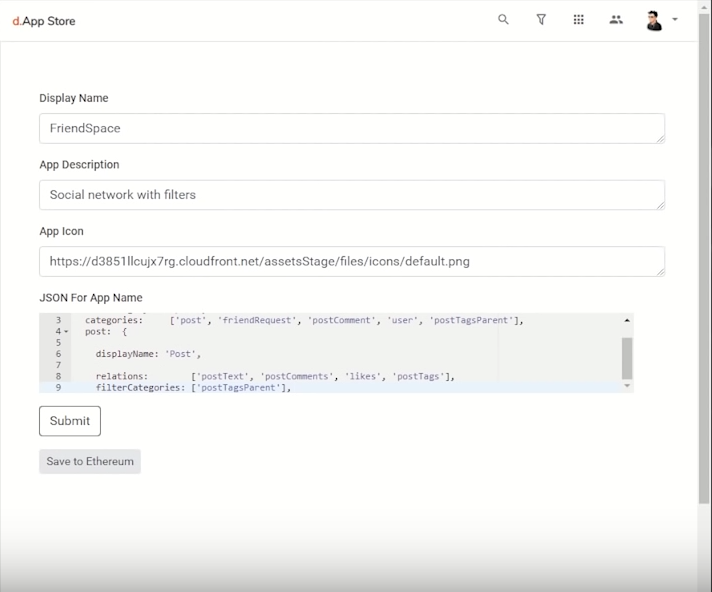
Task: Go to d.App Store home logo
Action: [43, 20]
